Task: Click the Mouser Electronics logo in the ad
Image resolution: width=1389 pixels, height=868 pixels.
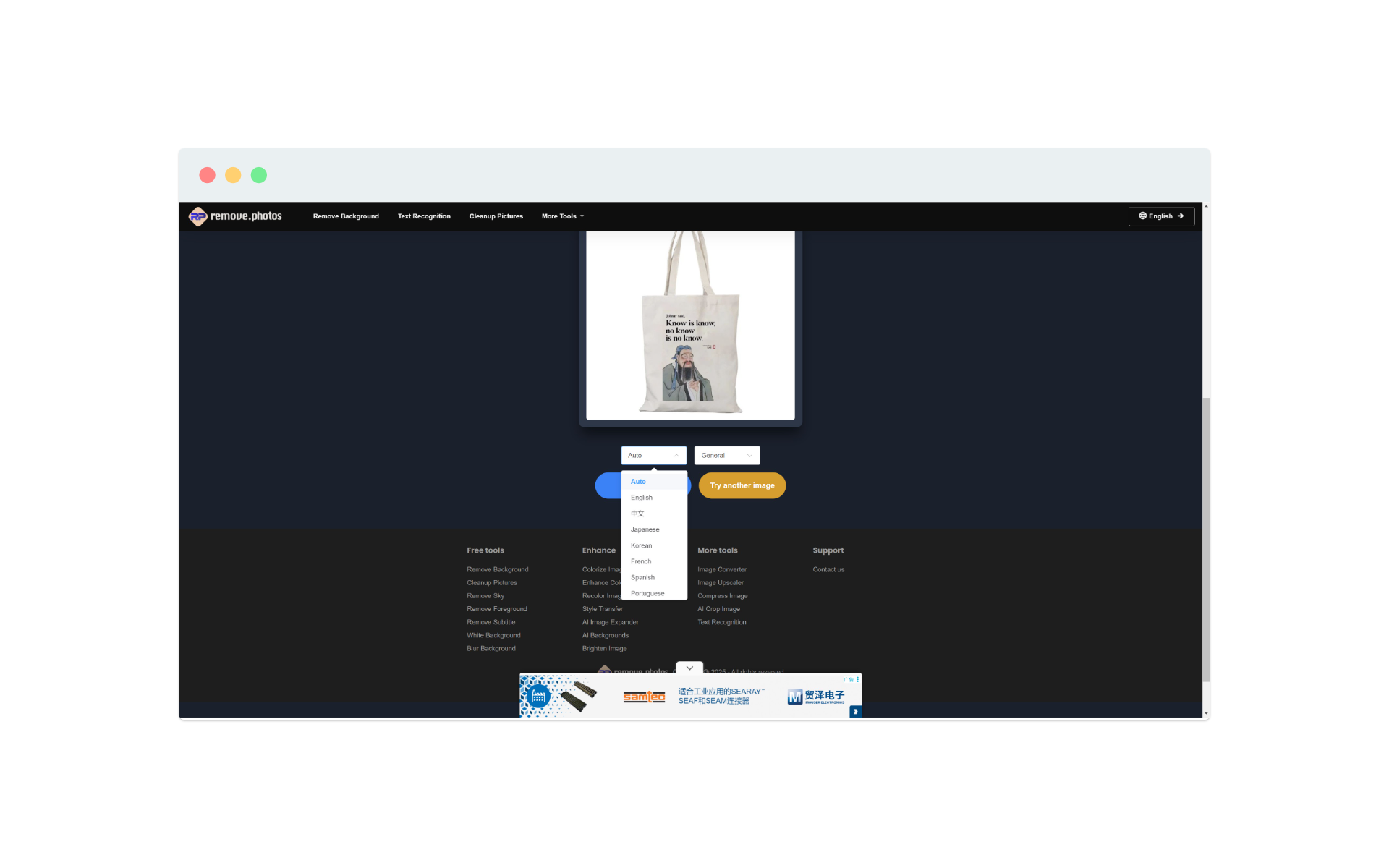Action: 815,697
